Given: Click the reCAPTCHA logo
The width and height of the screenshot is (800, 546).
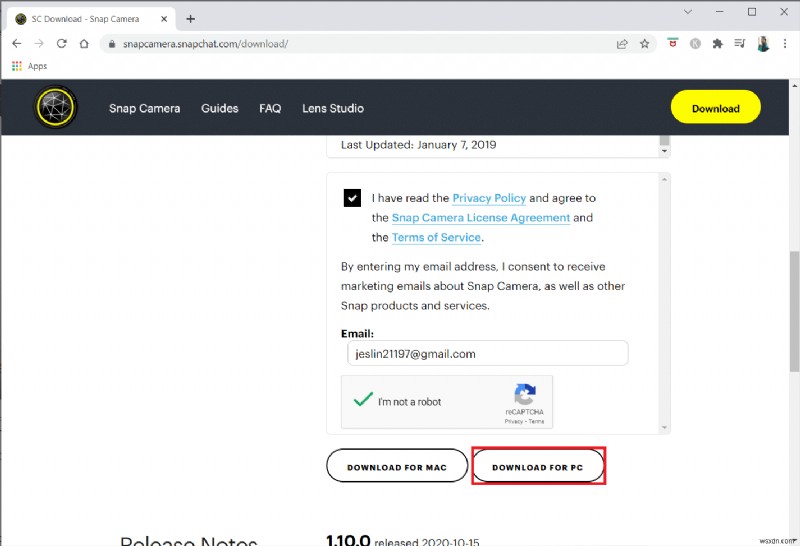Looking at the screenshot, I should [x=524, y=394].
